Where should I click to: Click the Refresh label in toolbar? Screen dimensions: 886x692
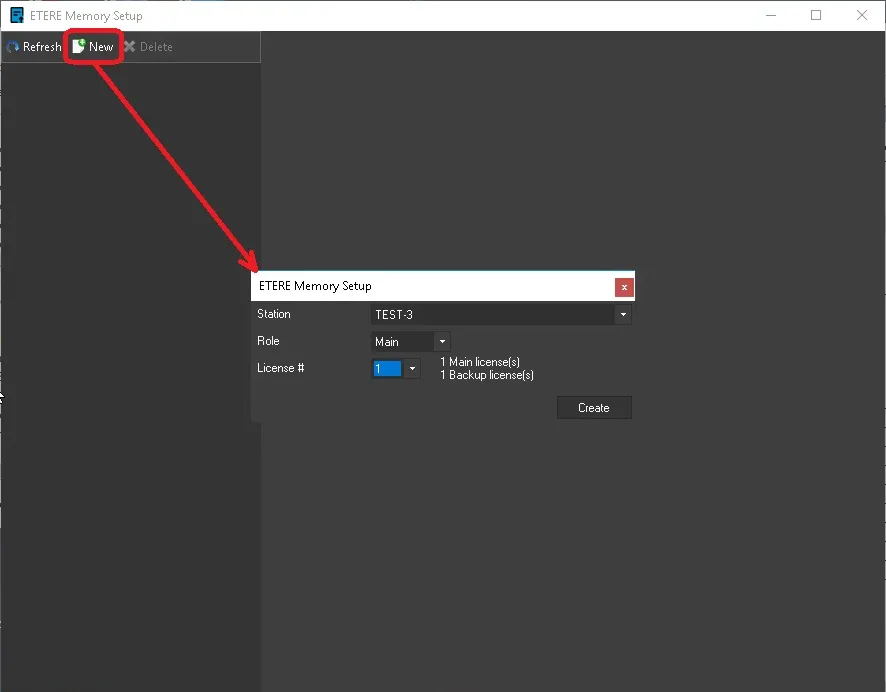pos(42,47)
